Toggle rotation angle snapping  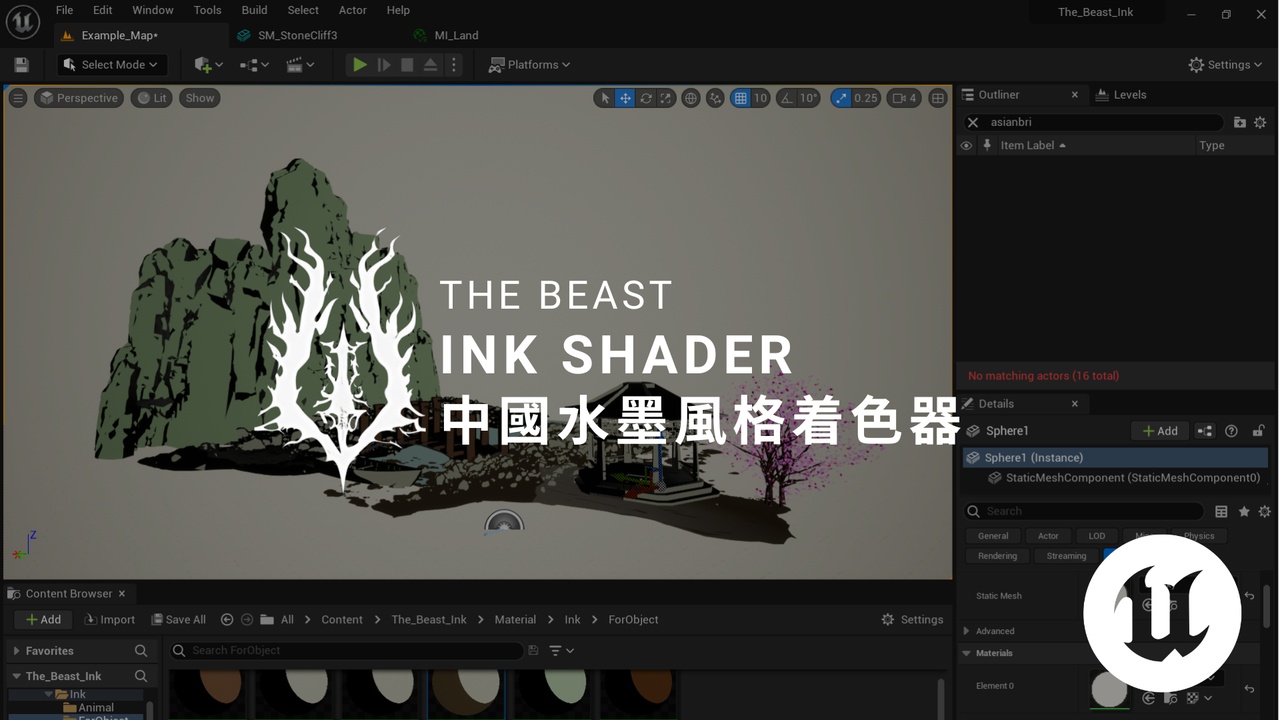[x=785, y=98]
